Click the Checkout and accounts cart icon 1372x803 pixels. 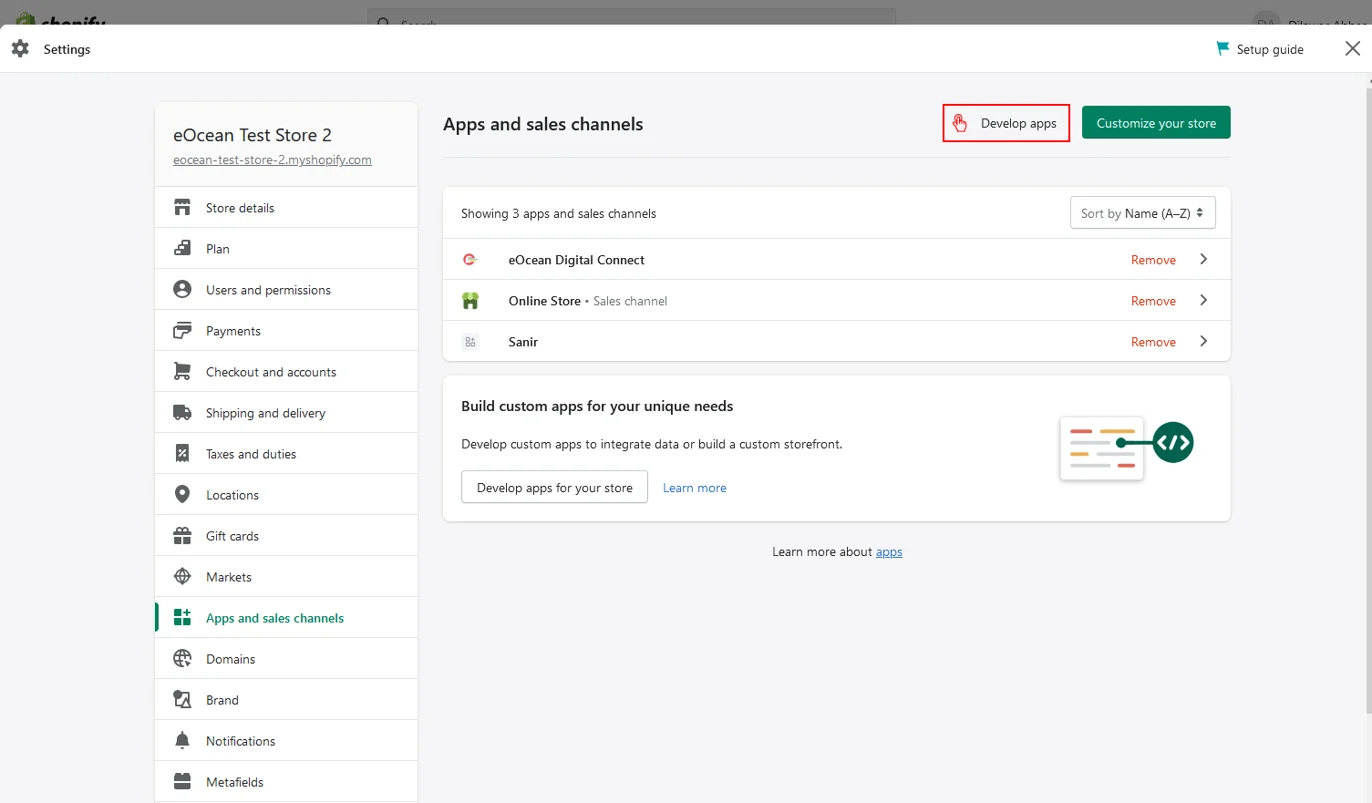[182, 372]
